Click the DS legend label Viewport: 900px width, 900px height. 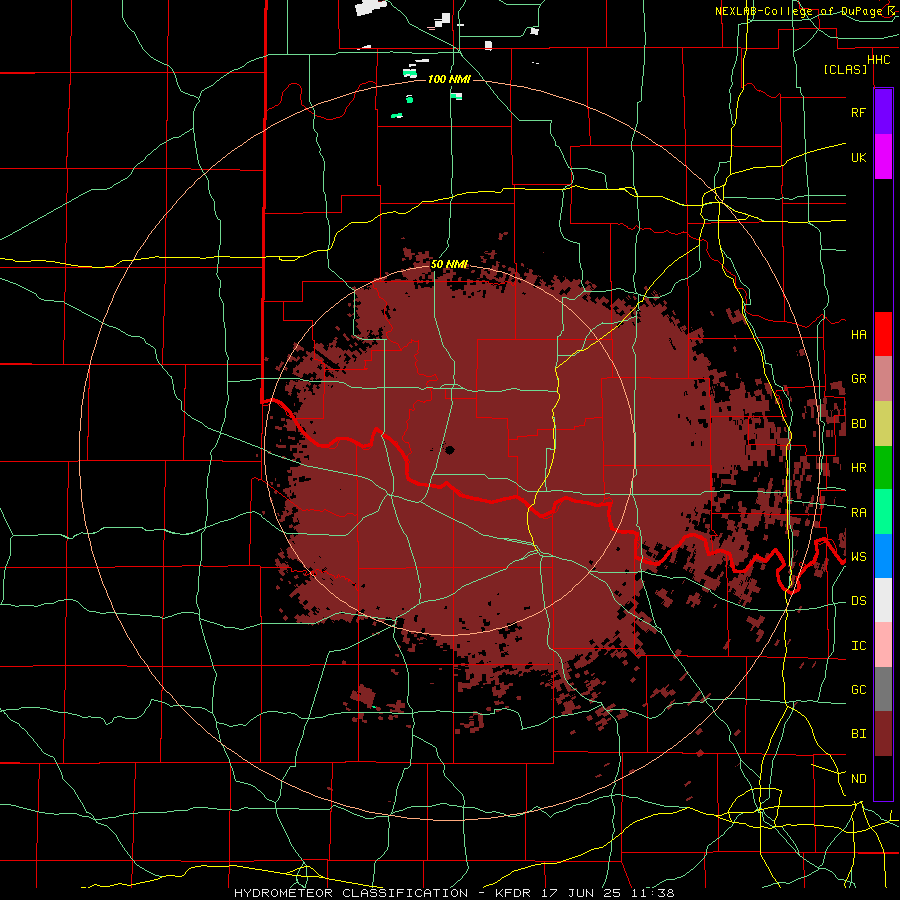pos(858,601)
